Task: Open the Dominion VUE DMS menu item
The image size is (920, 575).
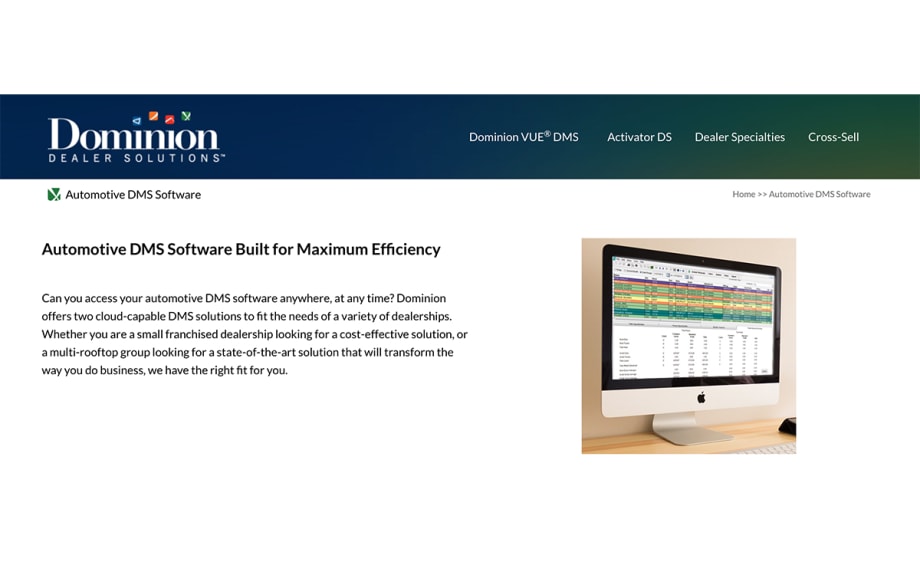Action: [523, 137]
